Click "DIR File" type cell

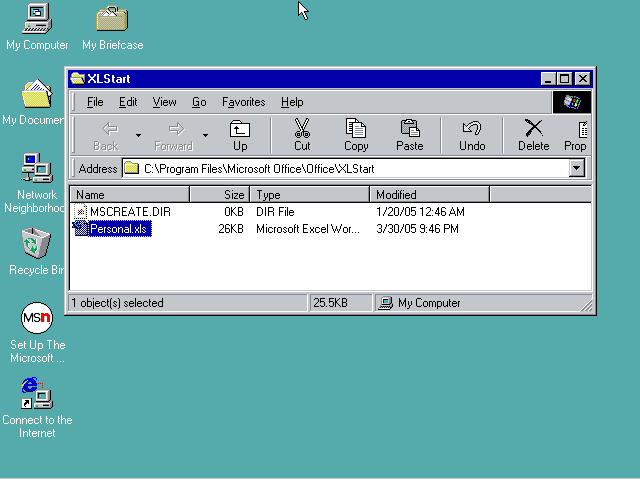275,212
